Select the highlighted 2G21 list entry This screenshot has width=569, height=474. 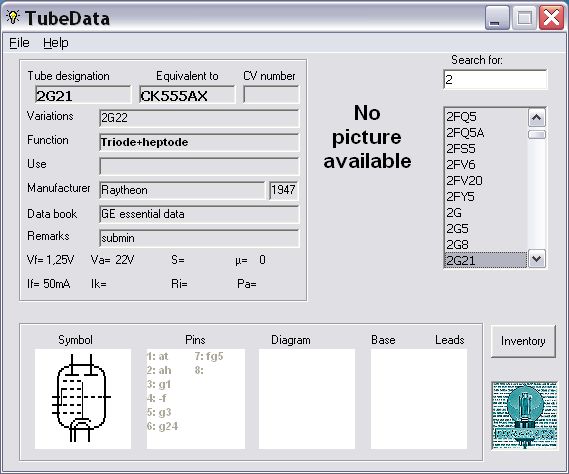click(x=486, y=260)
